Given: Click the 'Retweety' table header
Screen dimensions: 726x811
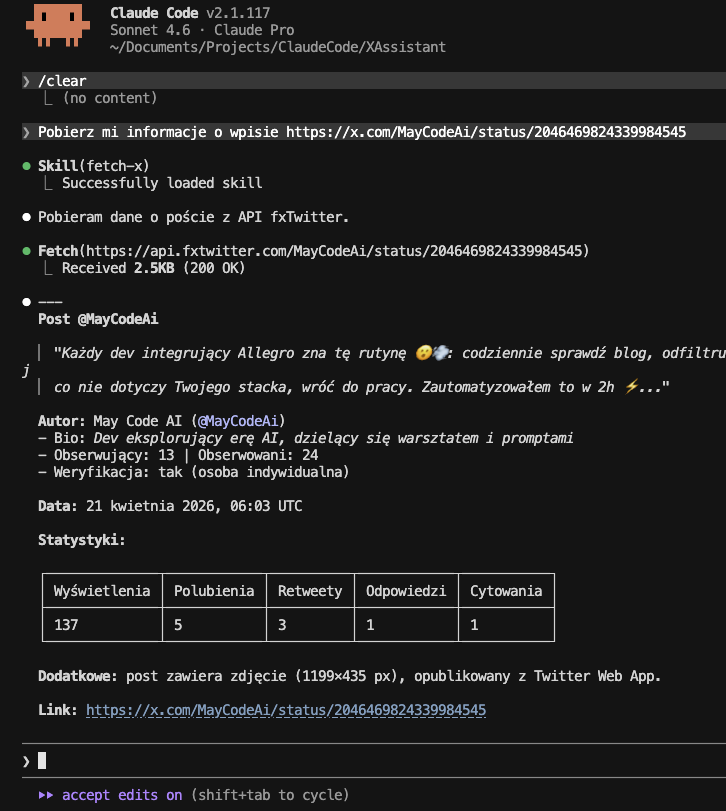Looking at the screenshot, I should pos(310,591).
